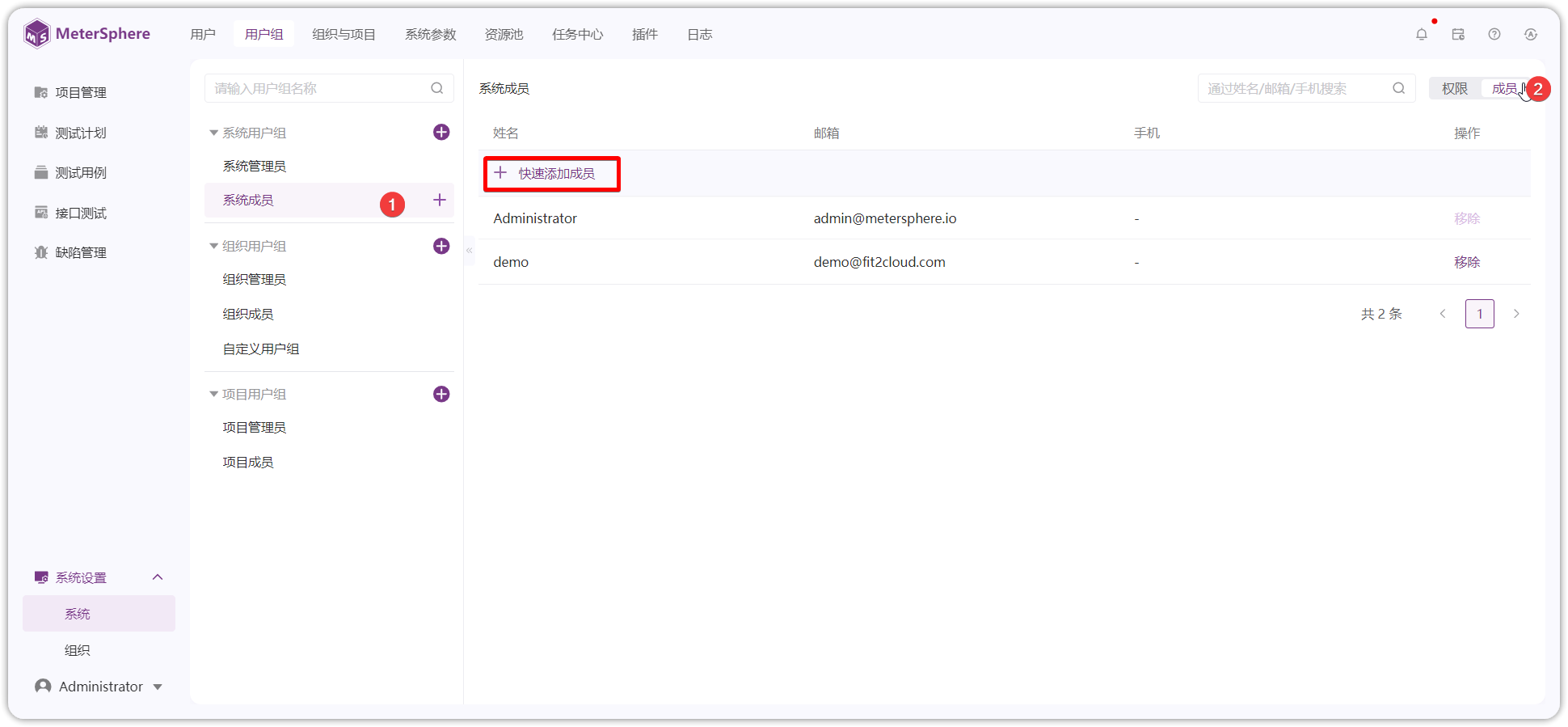1568x727 pixels.
Task: Click the user profile icon in header
Action: coord(1531,34)
